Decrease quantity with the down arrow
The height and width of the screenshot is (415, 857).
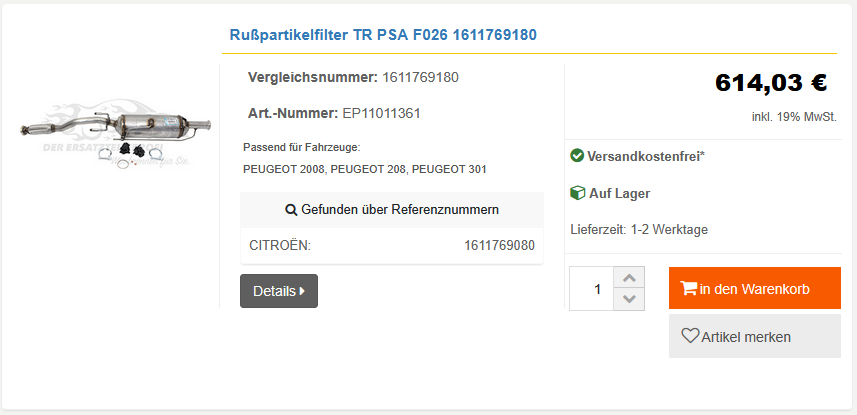629,299
